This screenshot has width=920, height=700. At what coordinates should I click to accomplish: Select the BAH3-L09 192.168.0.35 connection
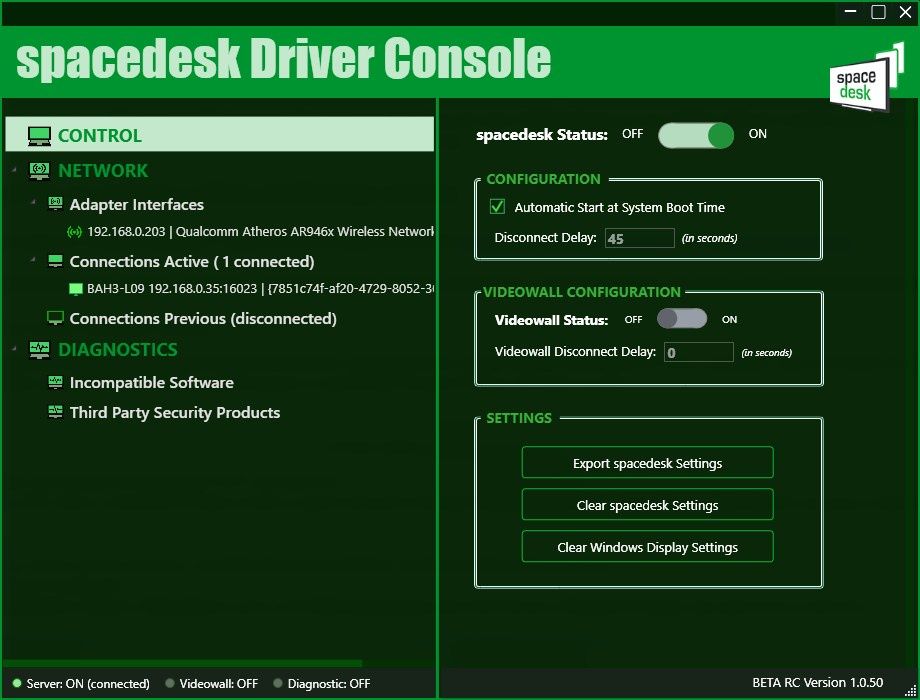[261, 289]
